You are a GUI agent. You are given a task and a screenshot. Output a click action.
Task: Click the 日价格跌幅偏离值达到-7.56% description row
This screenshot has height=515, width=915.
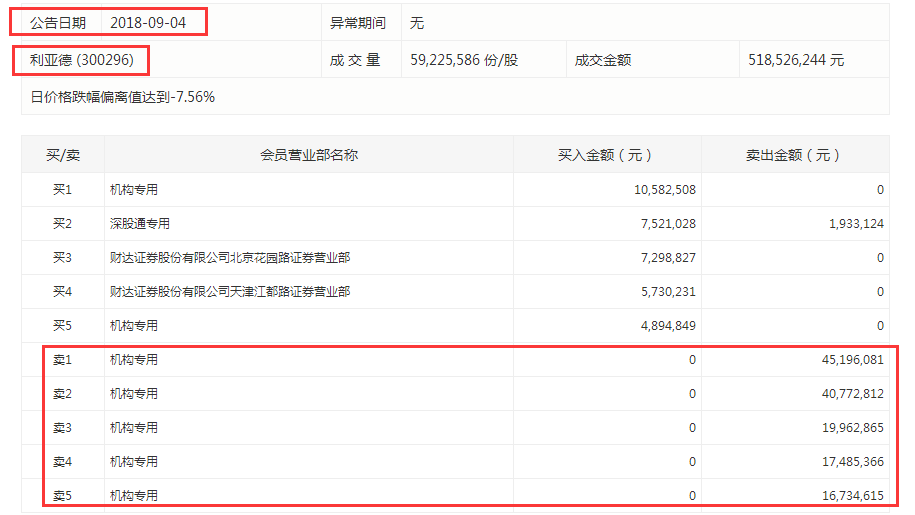123,97
